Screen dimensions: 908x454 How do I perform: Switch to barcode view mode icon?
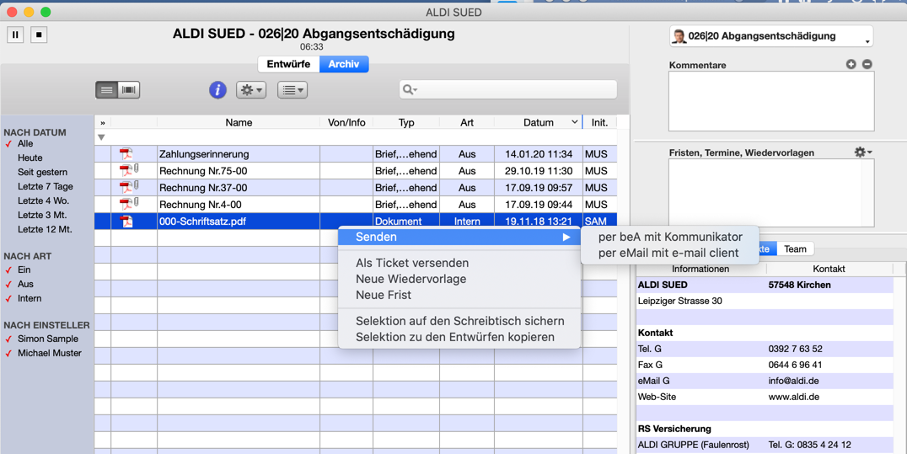coord(129,90)
